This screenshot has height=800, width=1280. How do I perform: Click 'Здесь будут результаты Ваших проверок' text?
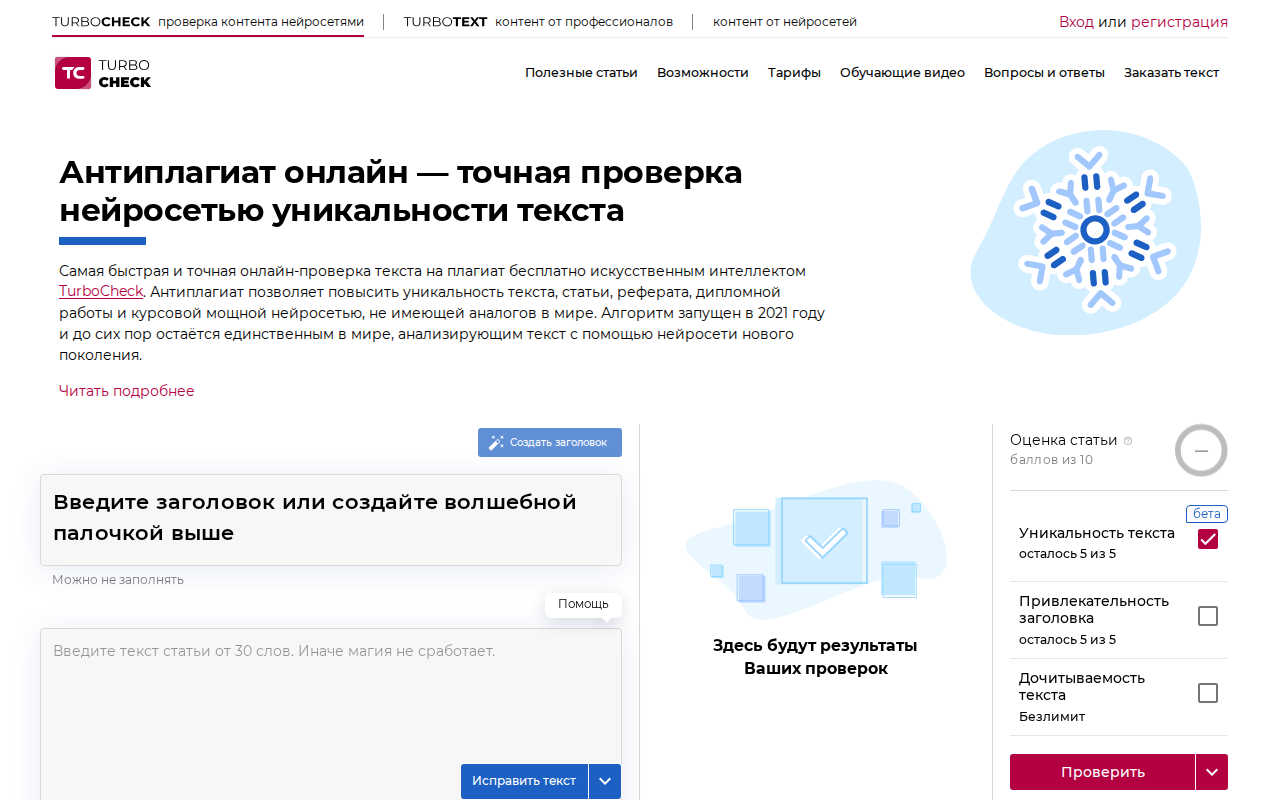(x=815, y=657)
